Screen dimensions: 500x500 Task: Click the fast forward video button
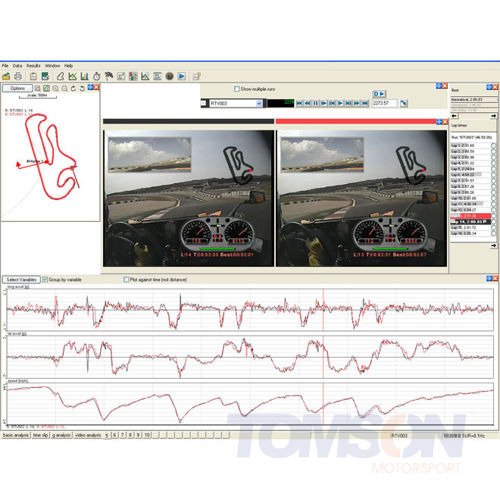pyautogui.click(x=356, y=103)
